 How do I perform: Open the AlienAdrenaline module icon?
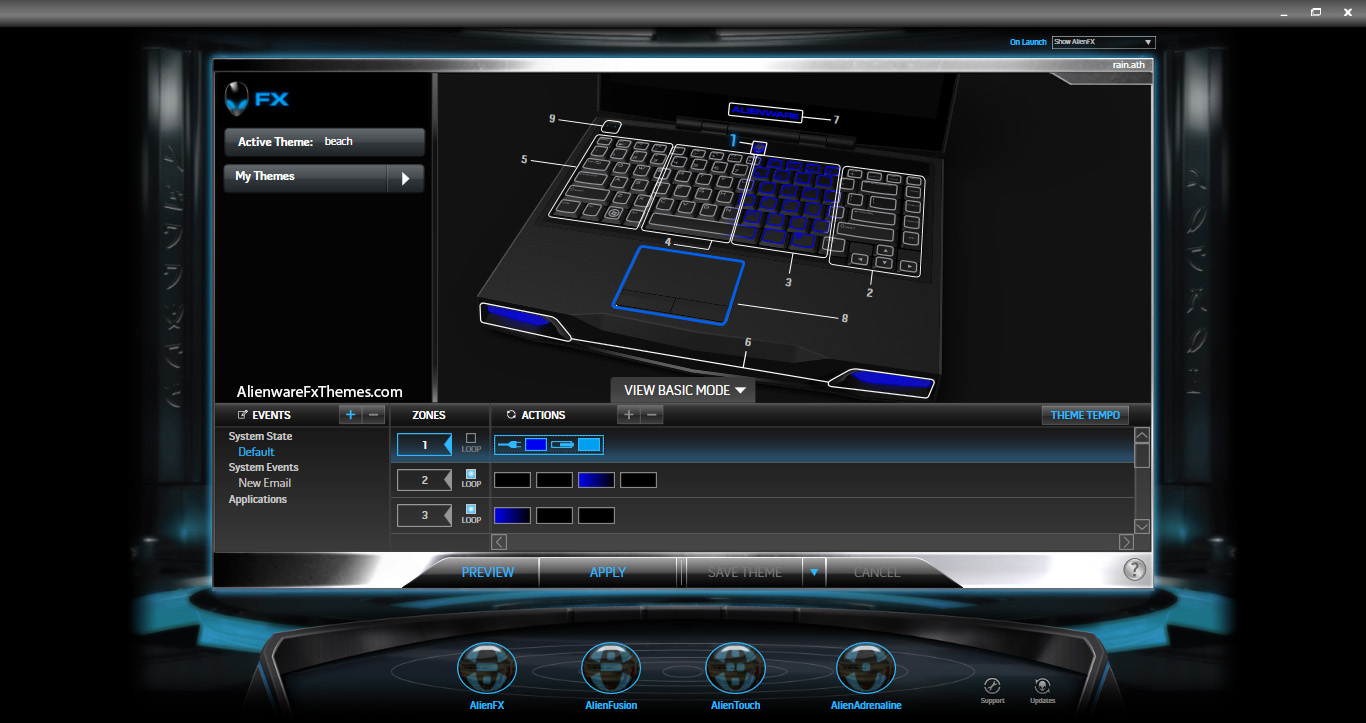866,668
